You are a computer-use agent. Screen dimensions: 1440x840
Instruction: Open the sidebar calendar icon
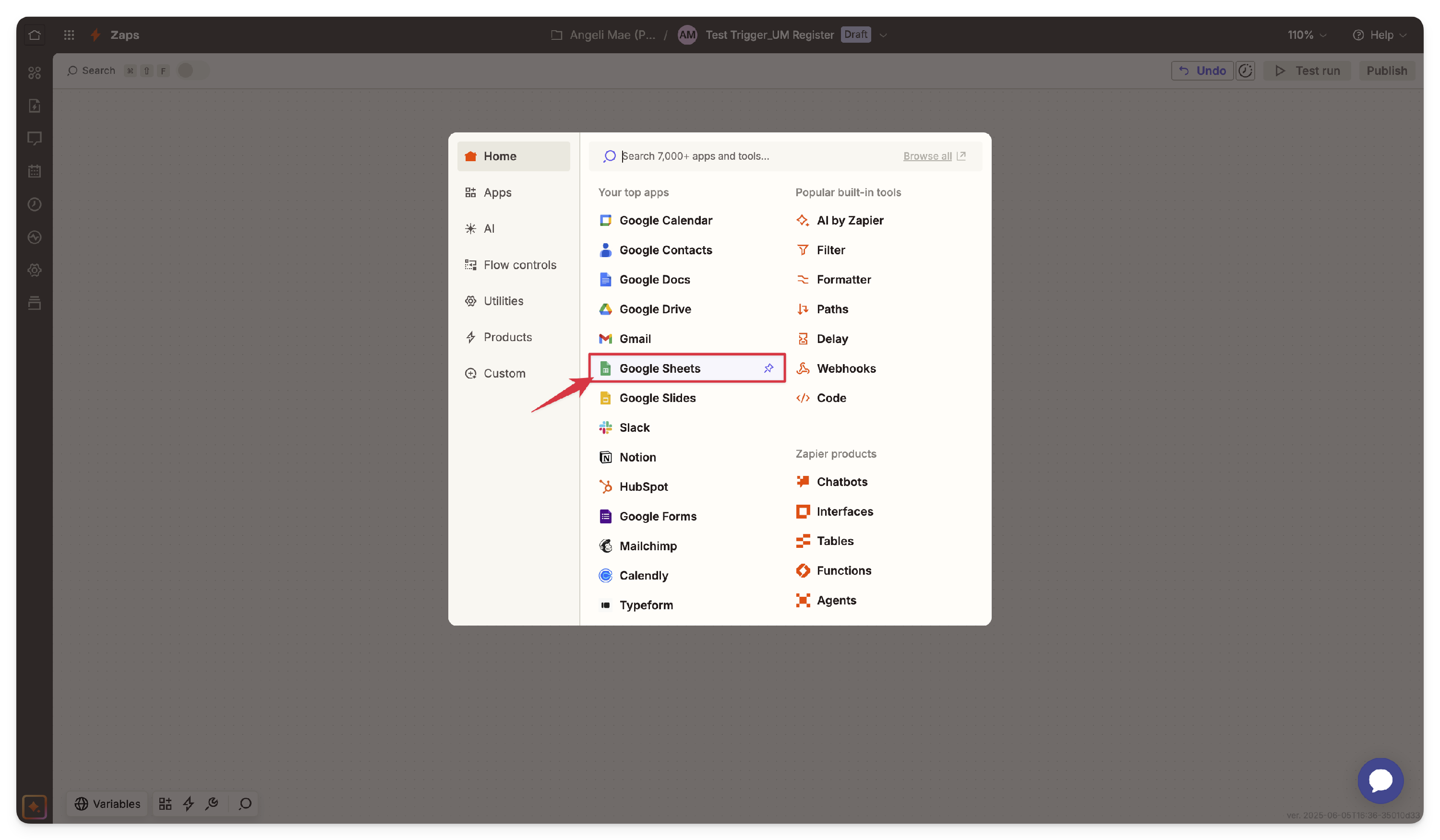click(34, 171)
